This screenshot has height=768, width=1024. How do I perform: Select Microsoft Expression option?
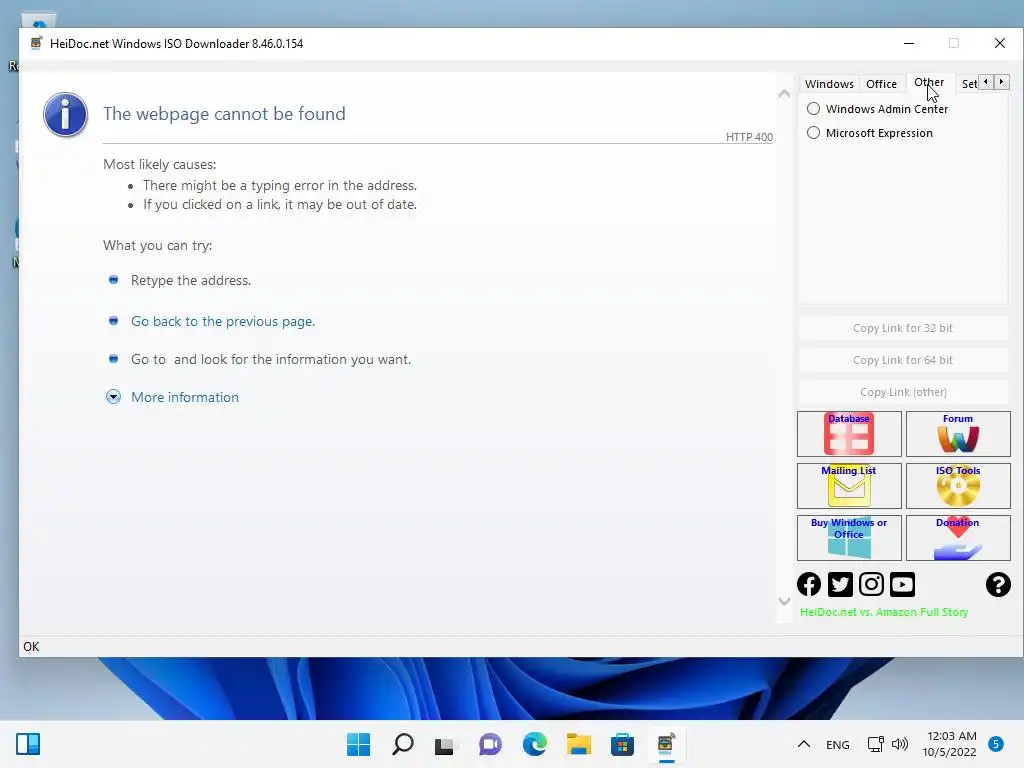[871, 133]
